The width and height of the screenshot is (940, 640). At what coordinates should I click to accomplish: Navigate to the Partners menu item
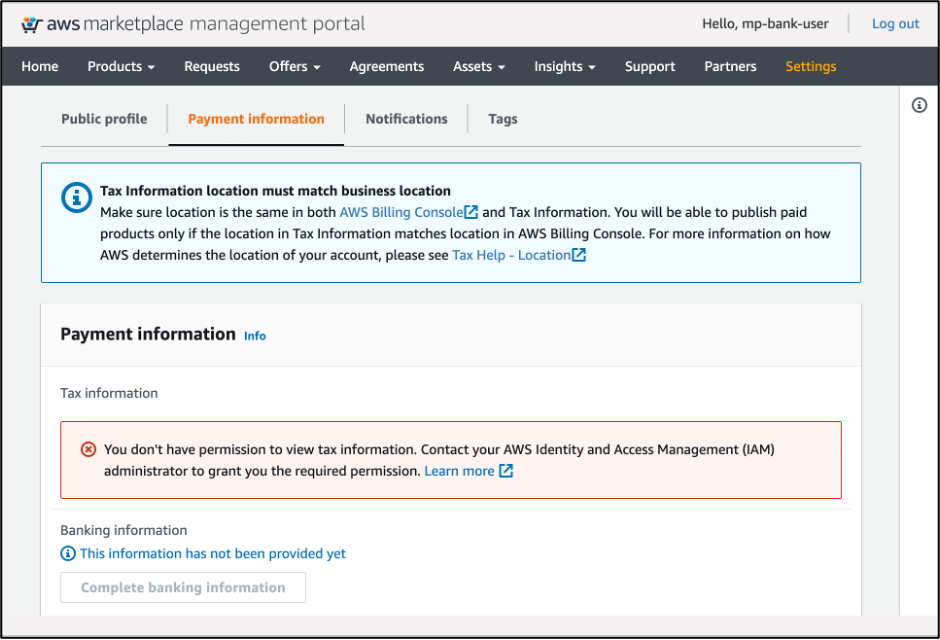coord(730,66)
